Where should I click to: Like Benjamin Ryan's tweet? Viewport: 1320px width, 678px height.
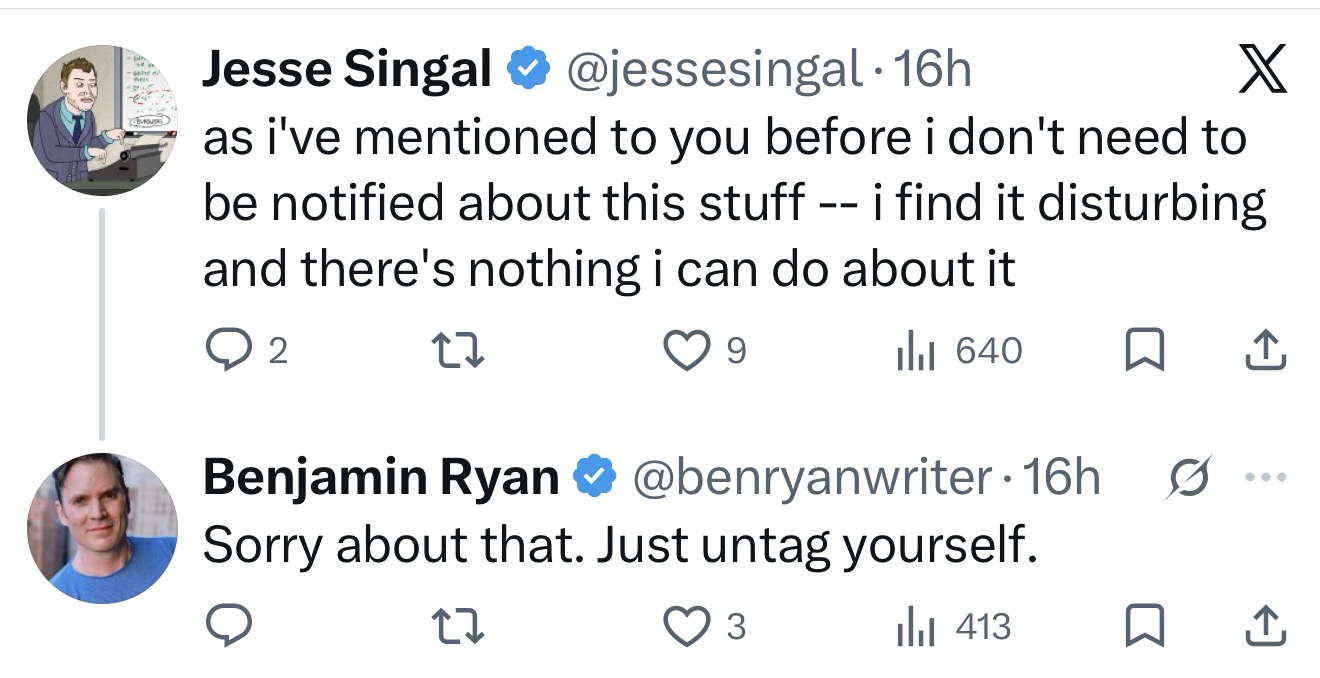pyautogui.click(x=686, y=627)
